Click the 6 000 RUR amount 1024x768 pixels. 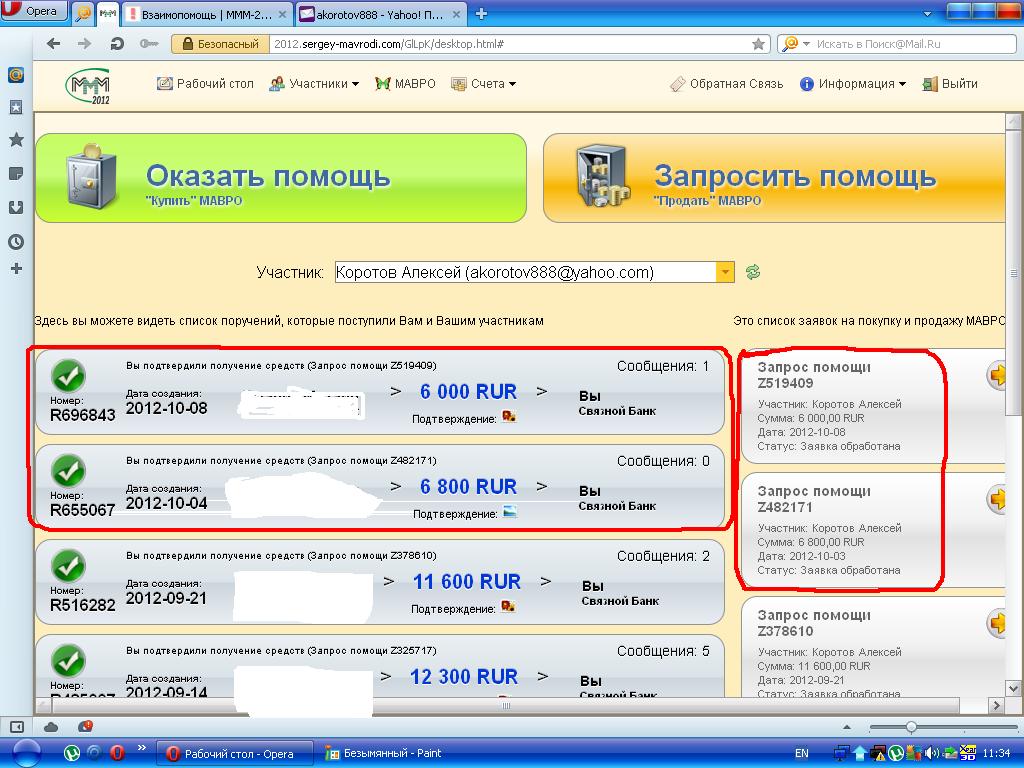point(468,391)
